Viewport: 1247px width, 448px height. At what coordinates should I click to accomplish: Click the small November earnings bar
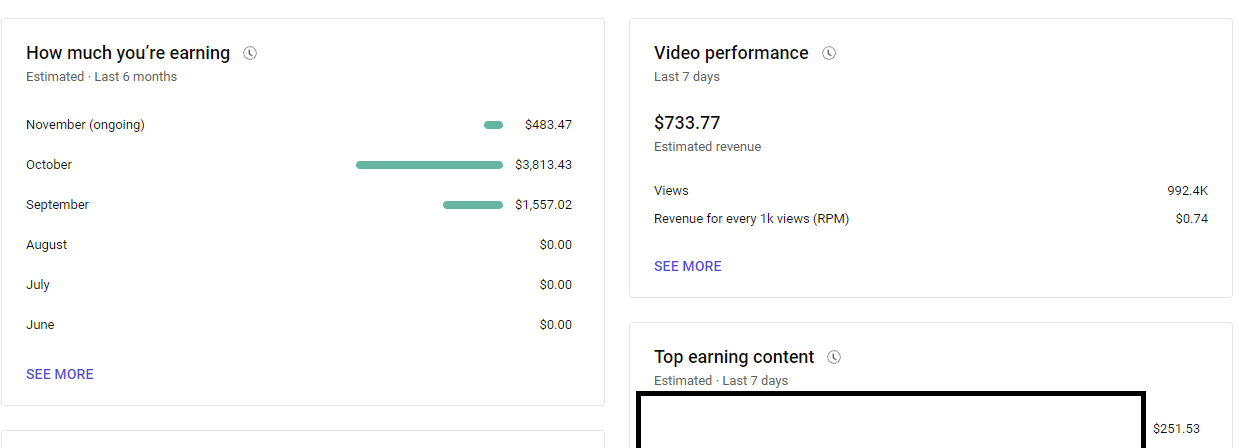point(493,125)
